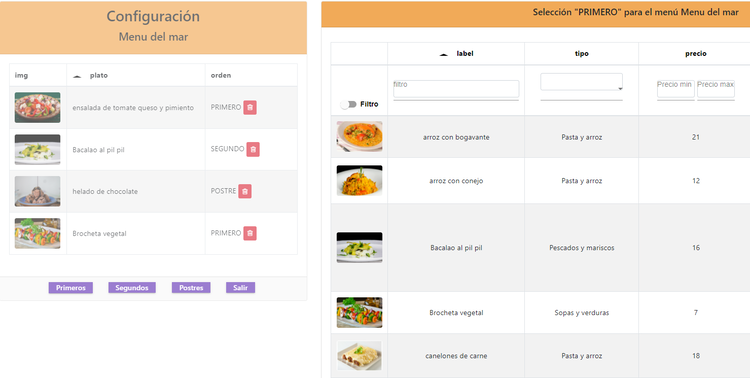Click the tipo column header

582,54
